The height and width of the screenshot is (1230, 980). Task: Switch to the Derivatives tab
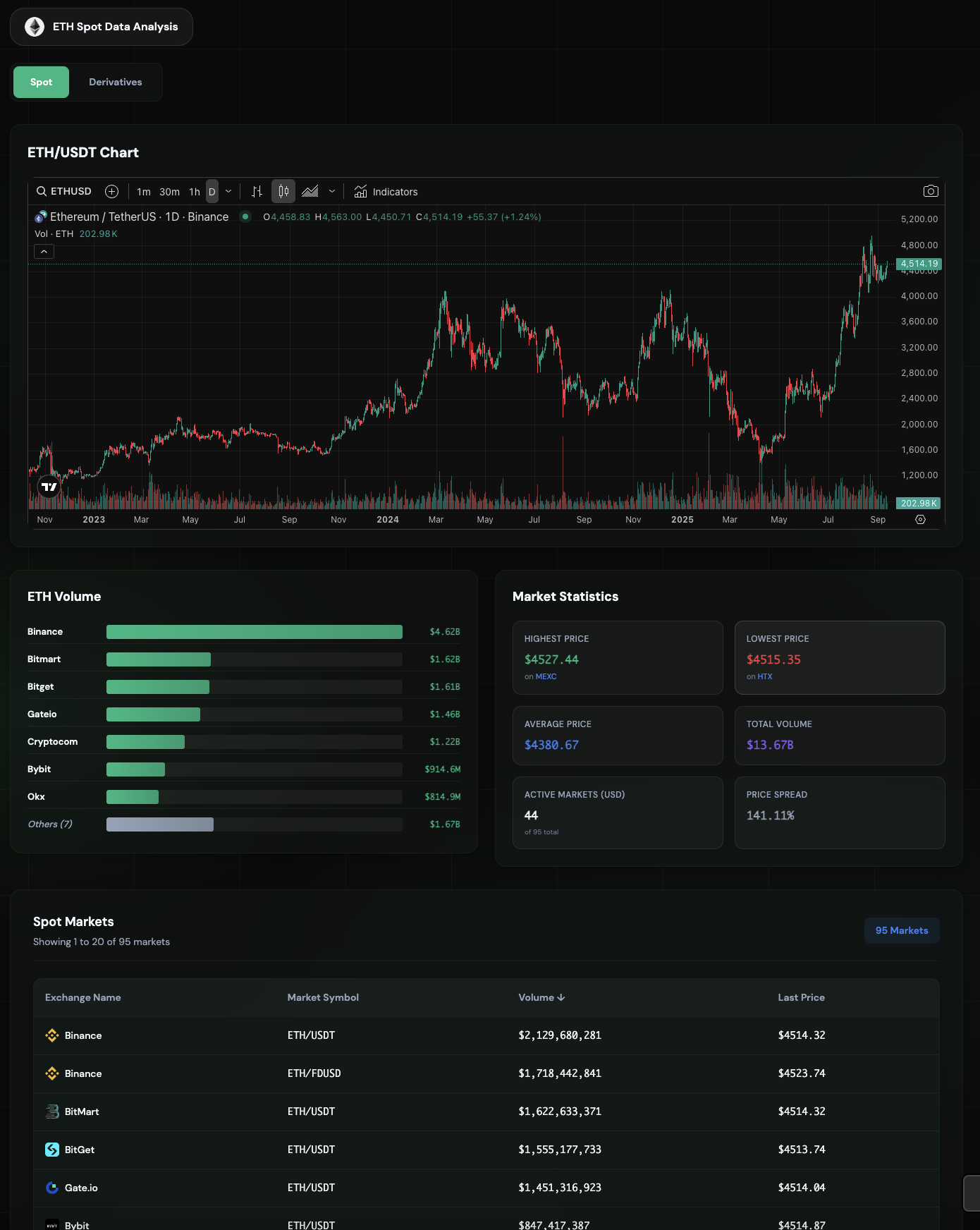click(116, 82)
